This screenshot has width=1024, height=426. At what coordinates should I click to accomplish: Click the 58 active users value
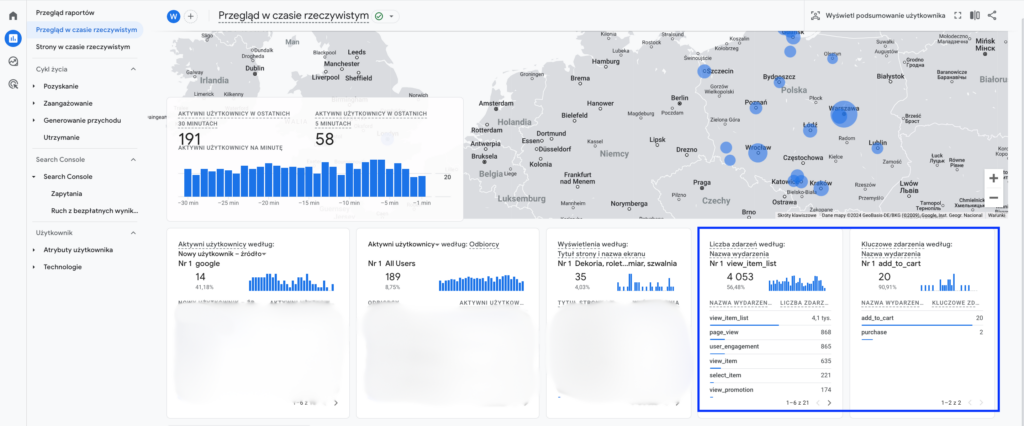[325, 139]
